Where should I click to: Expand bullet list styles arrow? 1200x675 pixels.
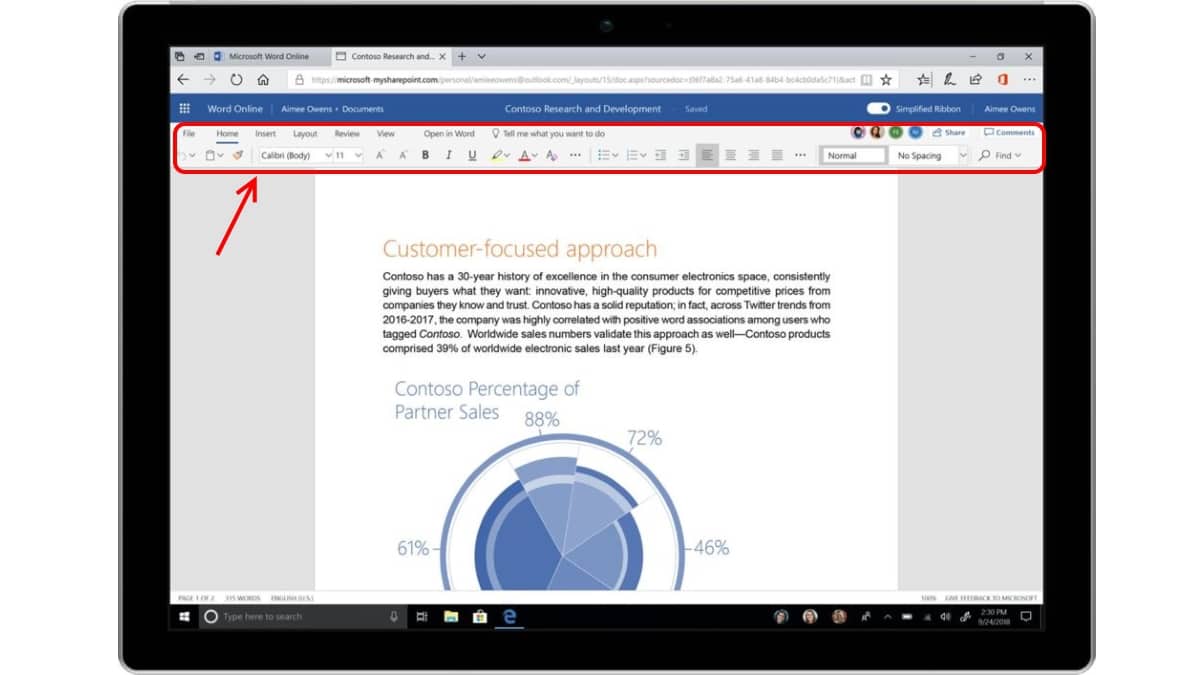(x=614, y=156)
